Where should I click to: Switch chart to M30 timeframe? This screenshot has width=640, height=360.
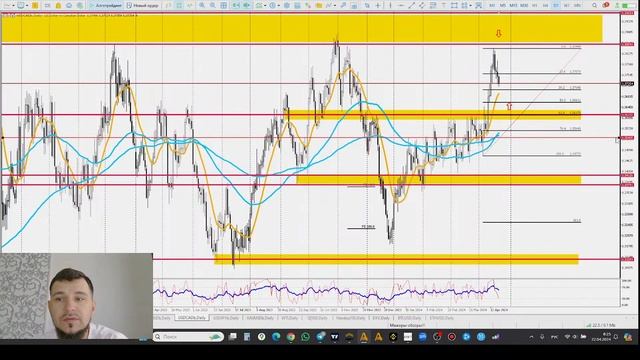coord(524,6)
